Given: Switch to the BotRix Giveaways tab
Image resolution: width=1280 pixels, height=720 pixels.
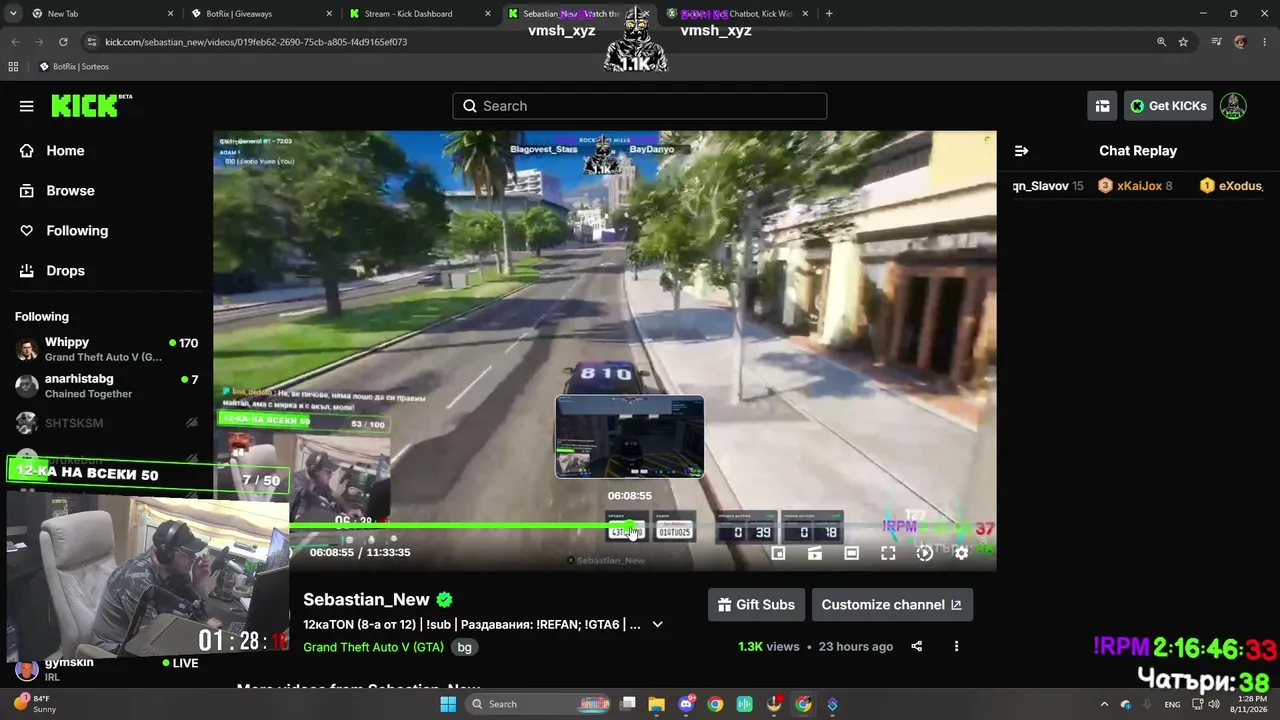Looking at the screenshot, I should (x=260, y=14).
